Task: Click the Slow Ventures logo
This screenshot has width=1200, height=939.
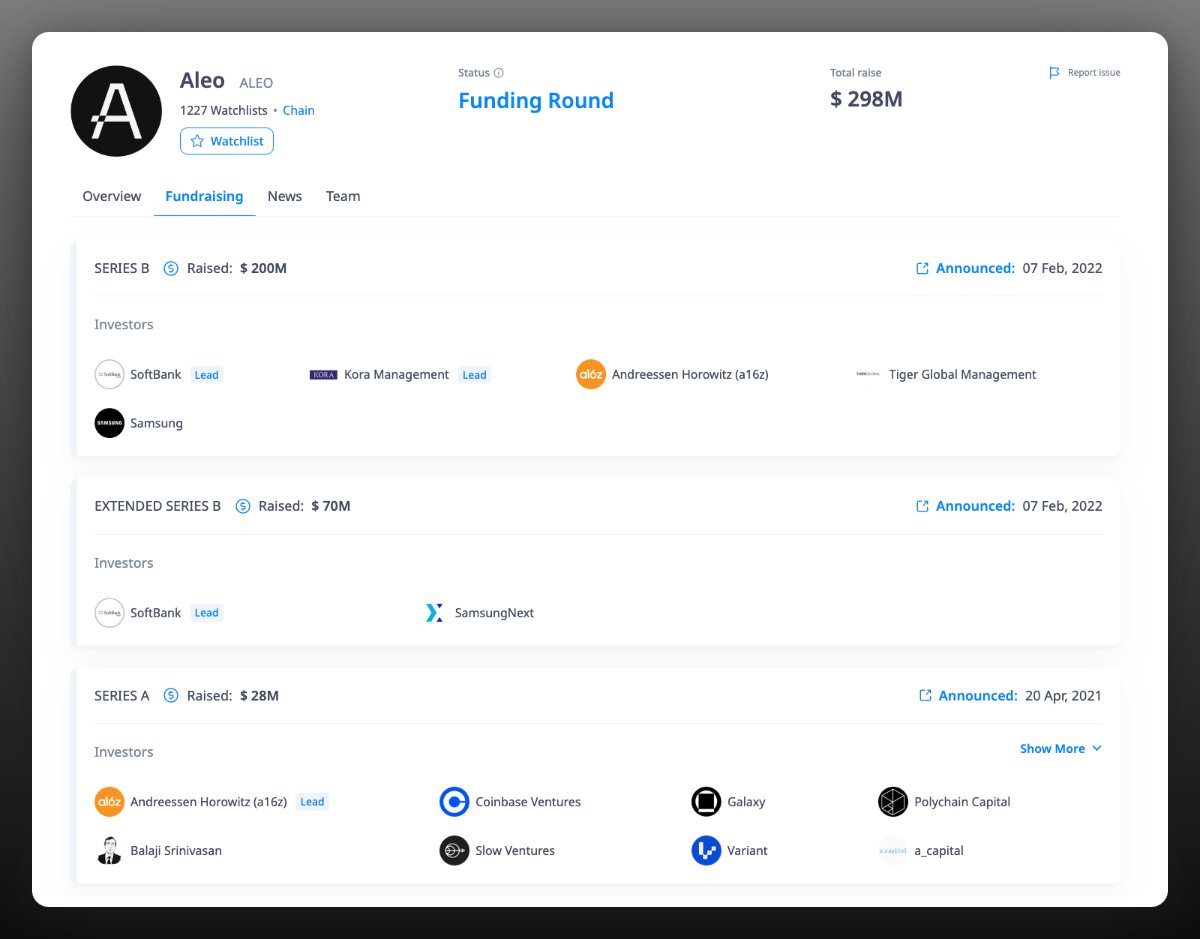Action: (x=454, y=850)
